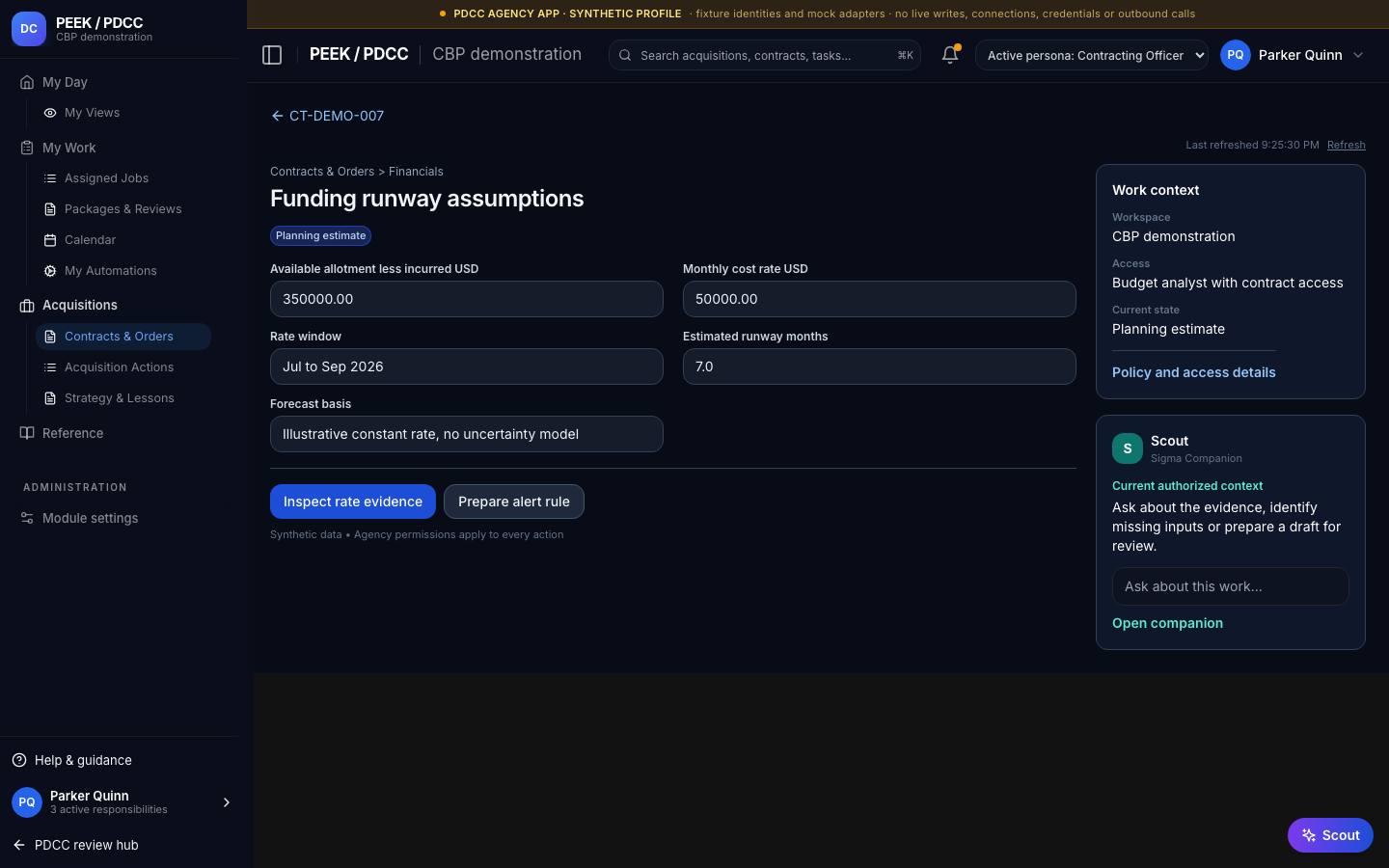
Task: Click the Planning estimate badge
Action: (321, 235)
